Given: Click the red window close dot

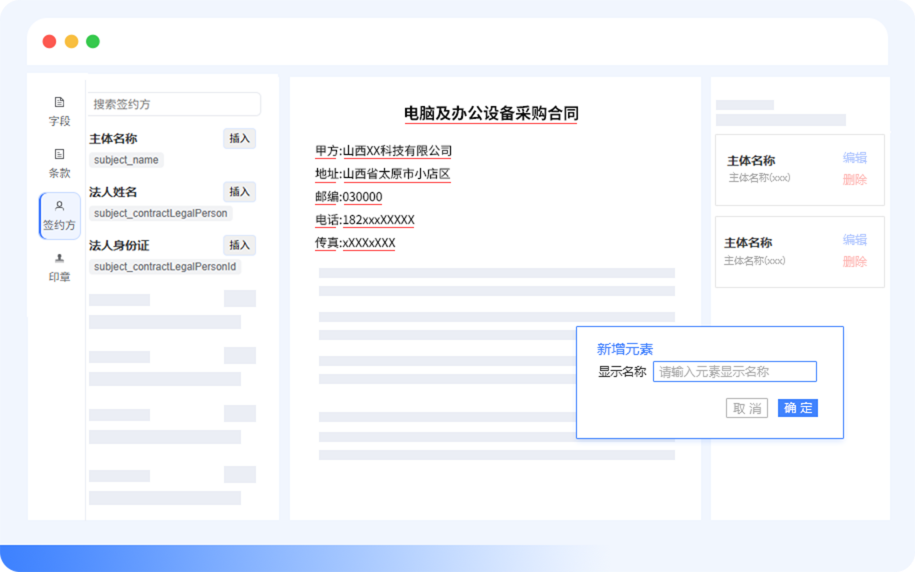Looking at the screenshot, I should [x=50, y=41].
